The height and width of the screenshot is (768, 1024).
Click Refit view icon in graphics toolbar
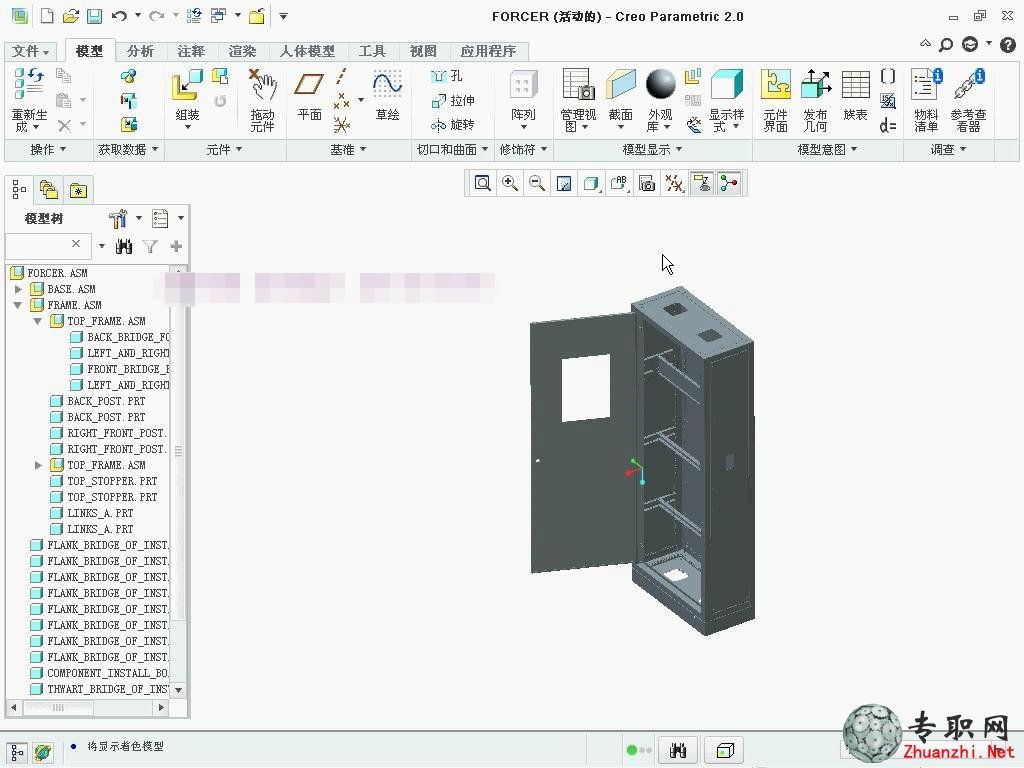pyautogui.click(x=483, y=184)
